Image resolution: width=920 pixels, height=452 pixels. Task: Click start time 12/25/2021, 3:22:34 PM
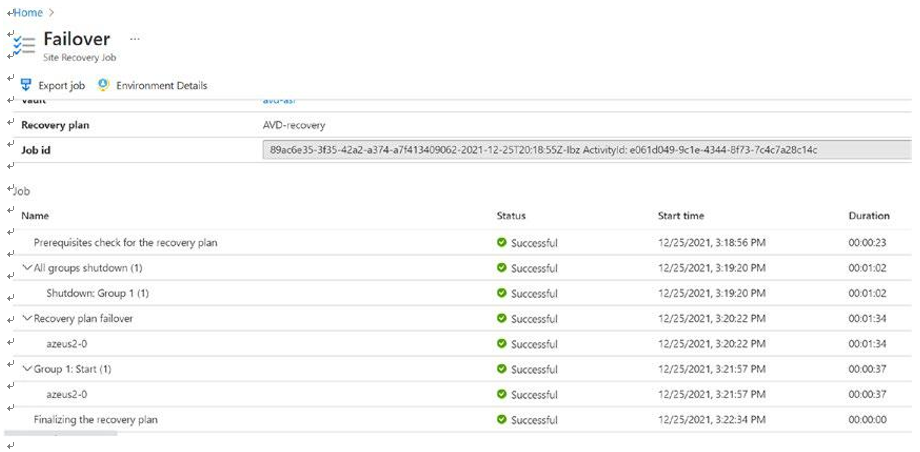712,420
